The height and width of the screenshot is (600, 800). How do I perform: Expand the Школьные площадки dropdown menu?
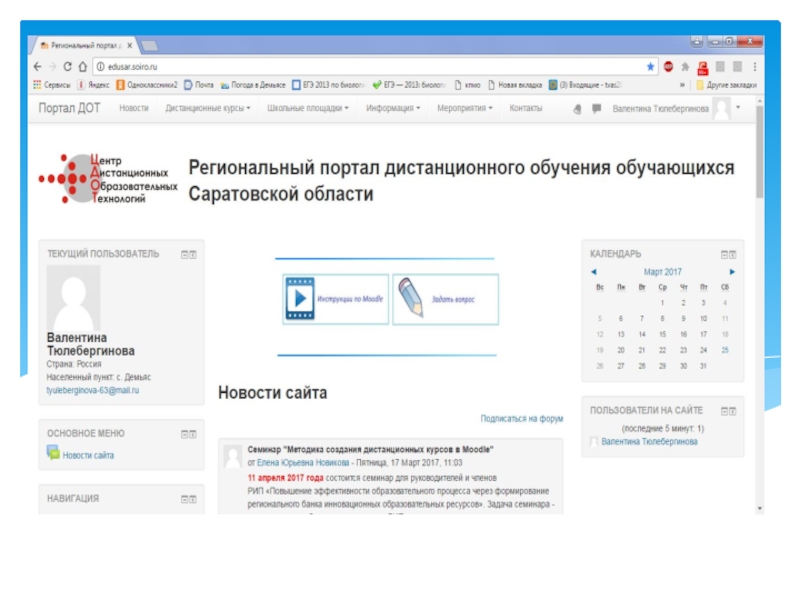308,108
